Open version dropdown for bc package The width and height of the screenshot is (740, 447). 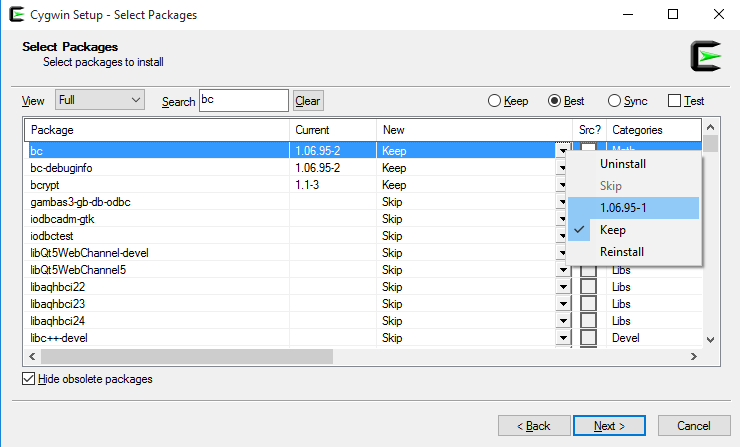click(x=563, y=151)
